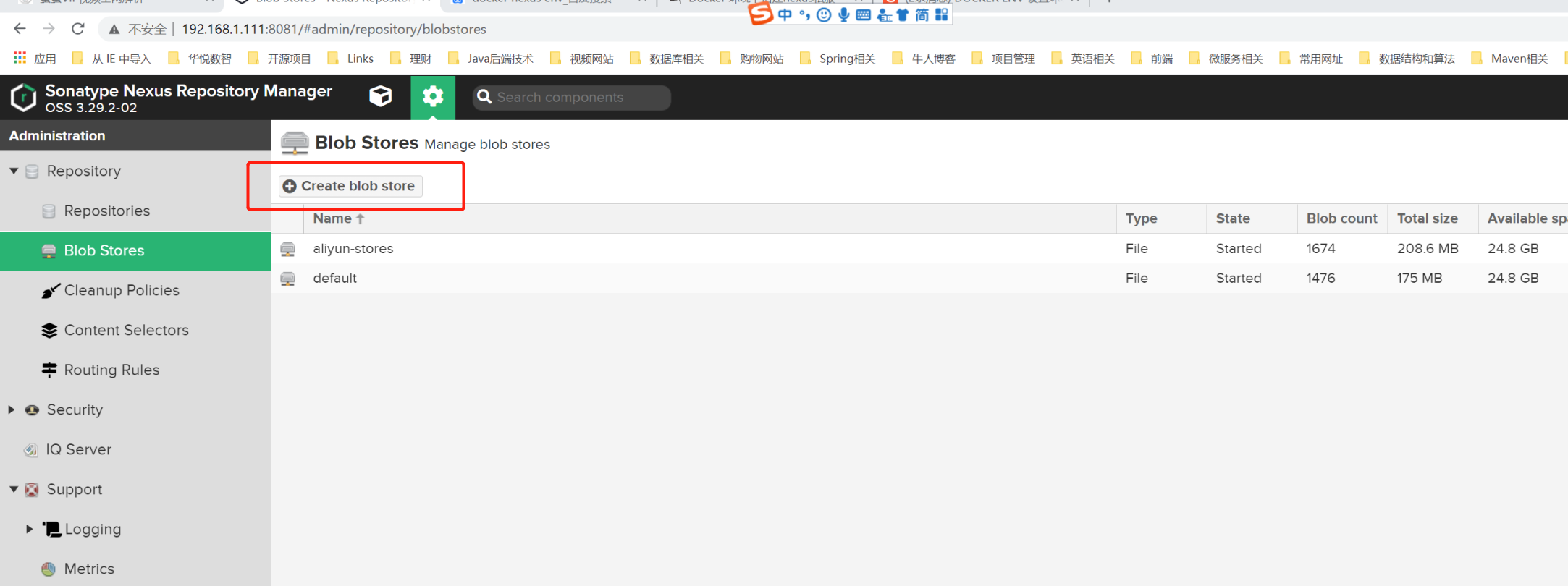The width and height of the screenshot is (1568, 586).
Task: Click the browser Forward arrow
Action: pos(49,29)
